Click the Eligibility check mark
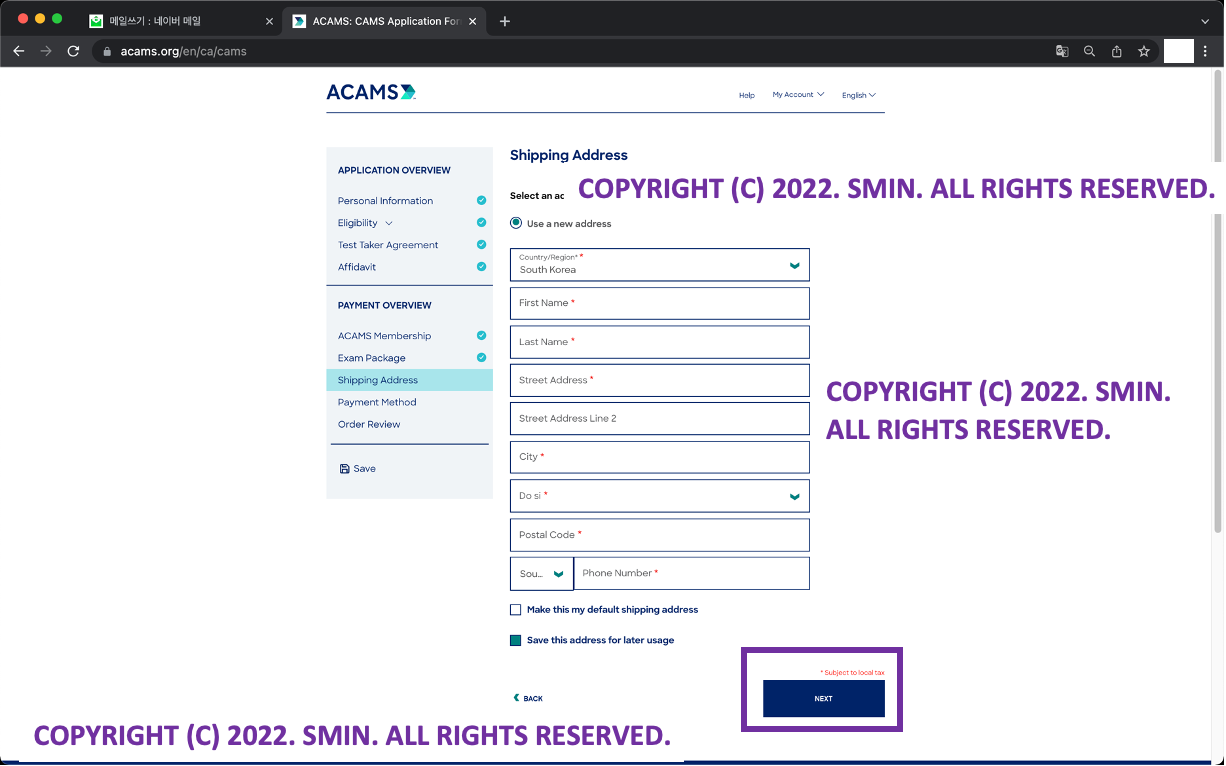This screenshot has width=1226, height=766. tap(481, 223)
